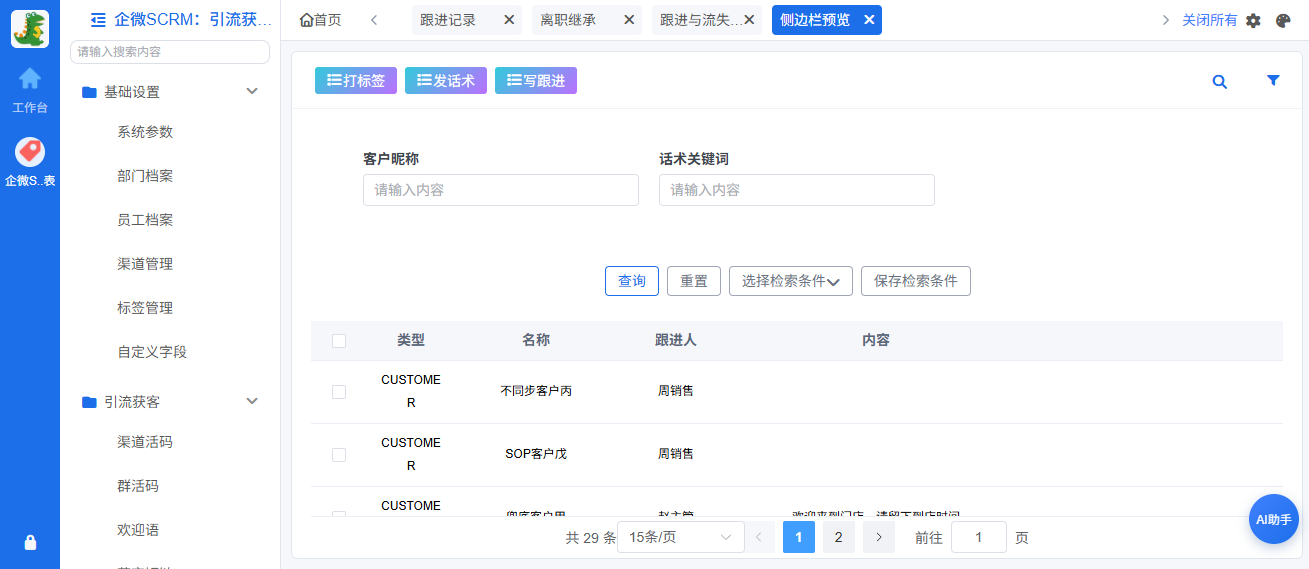Click the 类型 column header

[411, 340]
